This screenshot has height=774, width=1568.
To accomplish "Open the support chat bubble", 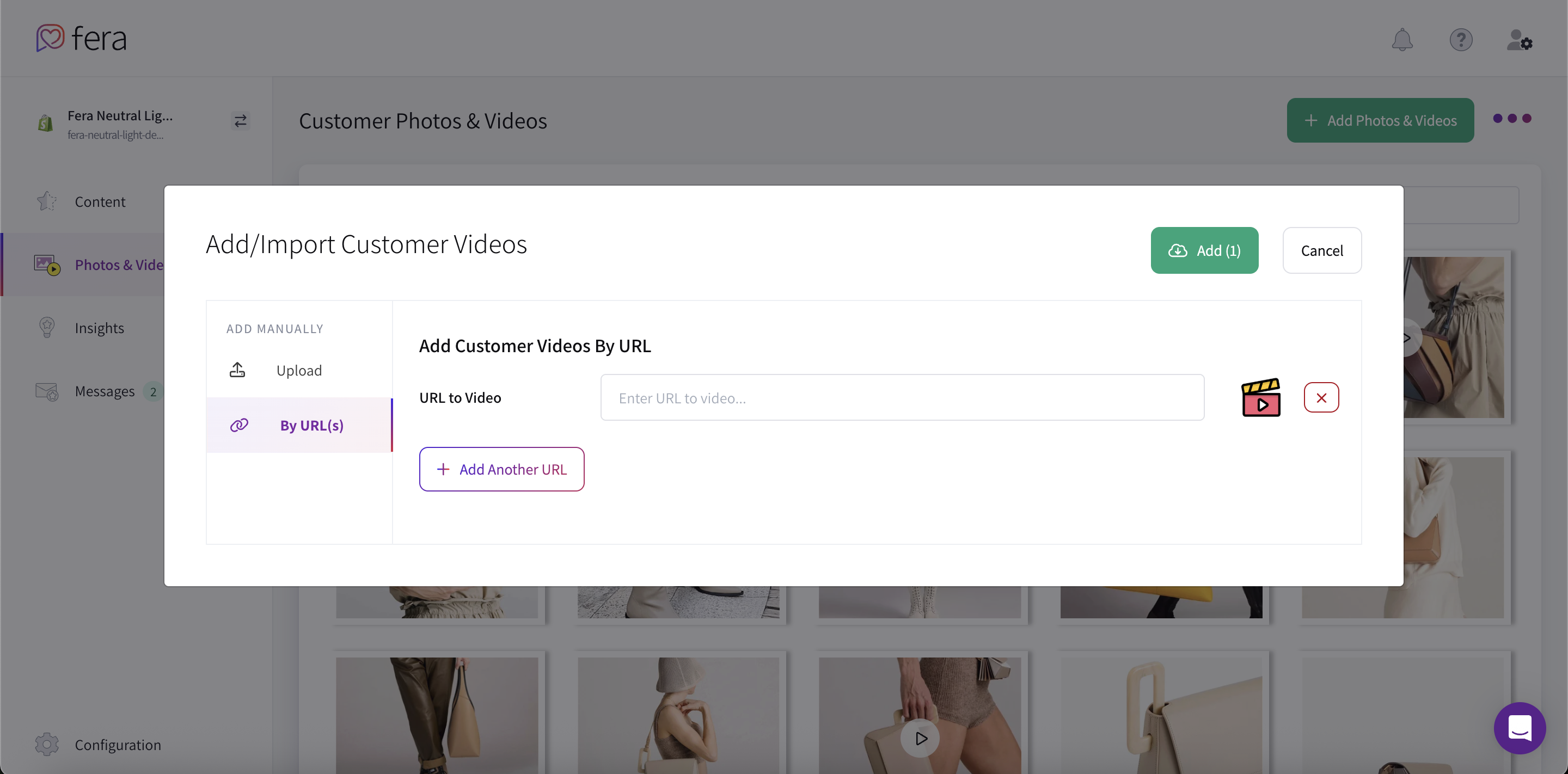I will pyautogui.click(x=1520, y=728).
